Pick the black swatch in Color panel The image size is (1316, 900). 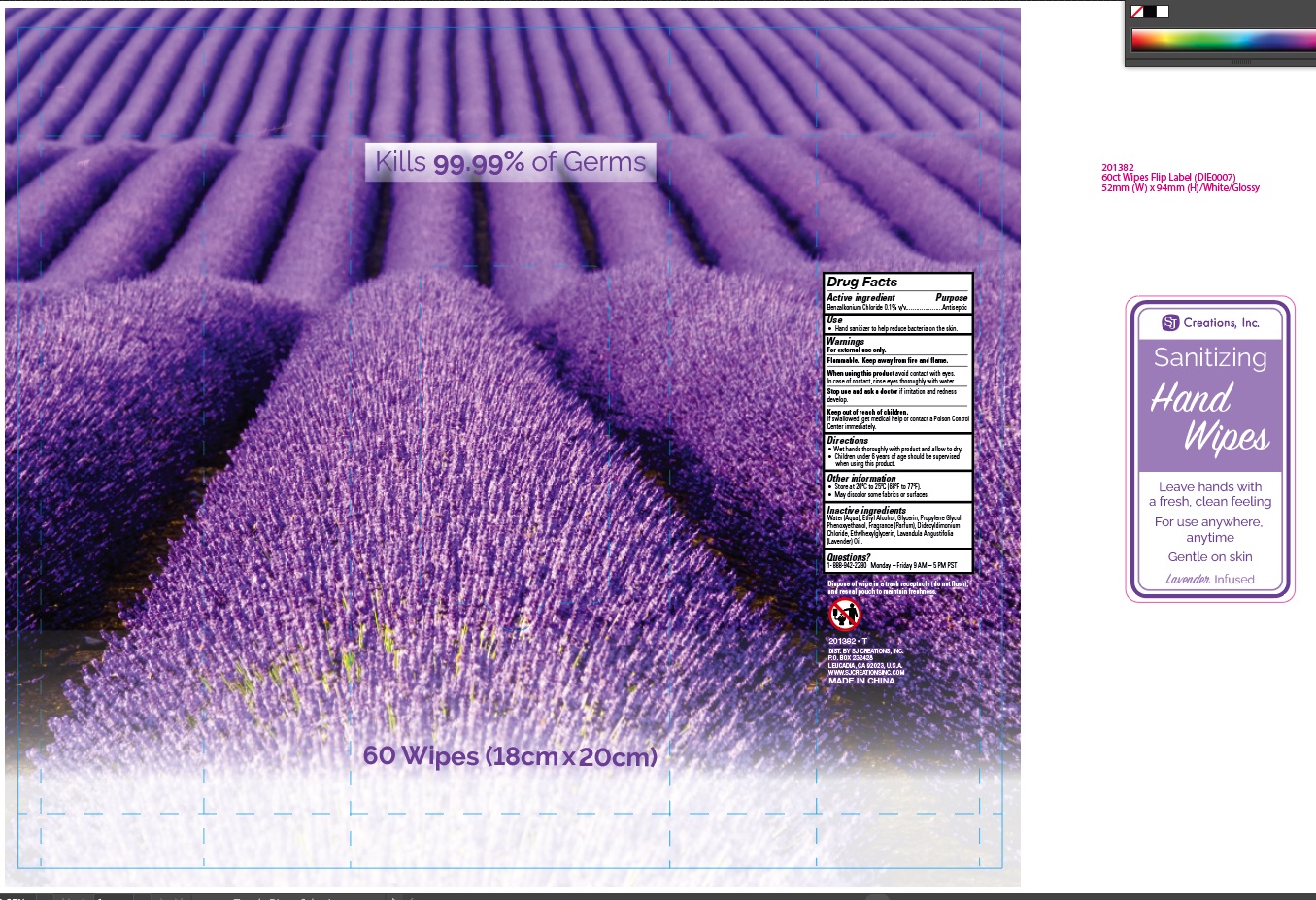pos(1150,12)
